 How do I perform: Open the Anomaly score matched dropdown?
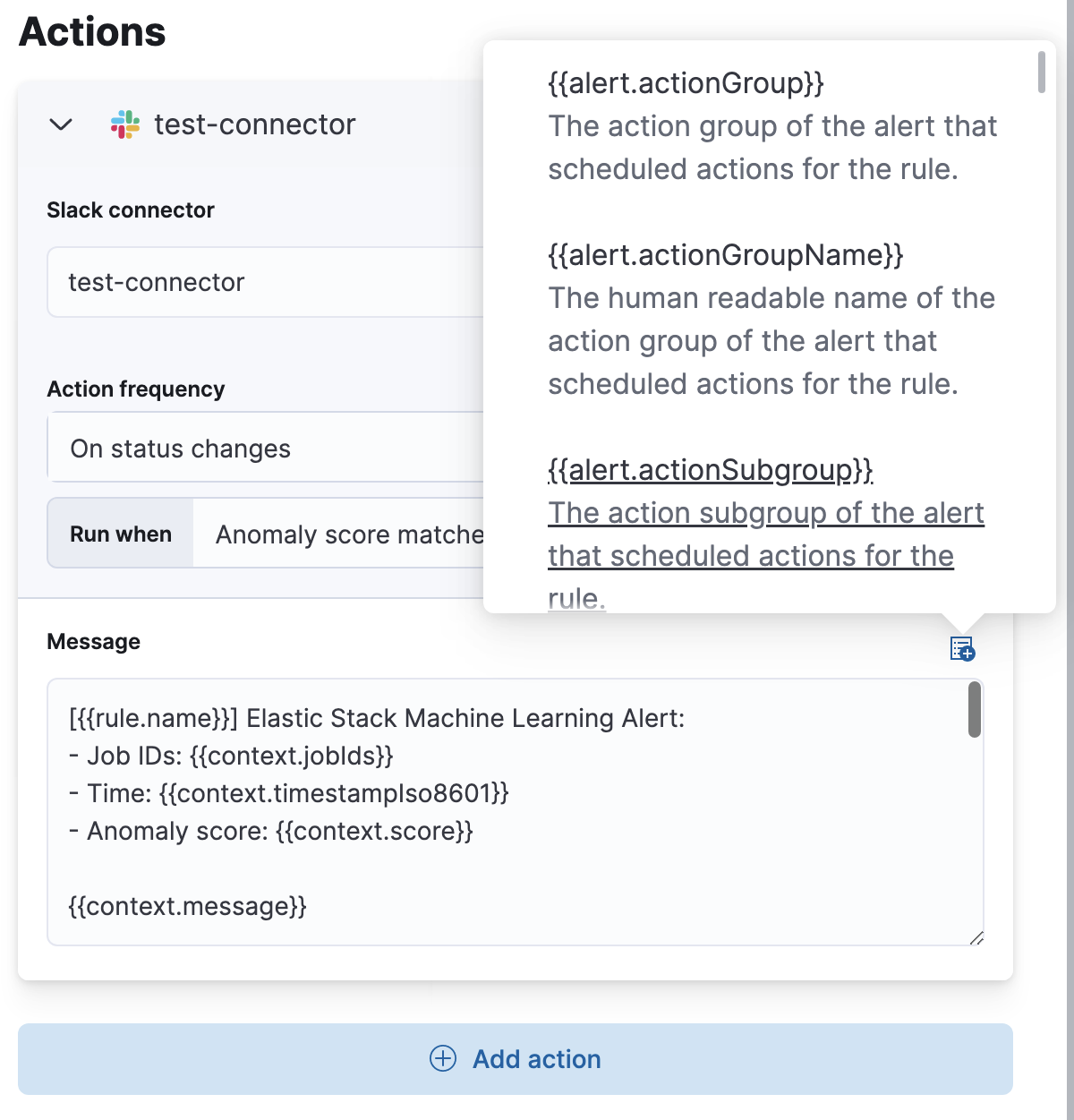tap(349, 534)
